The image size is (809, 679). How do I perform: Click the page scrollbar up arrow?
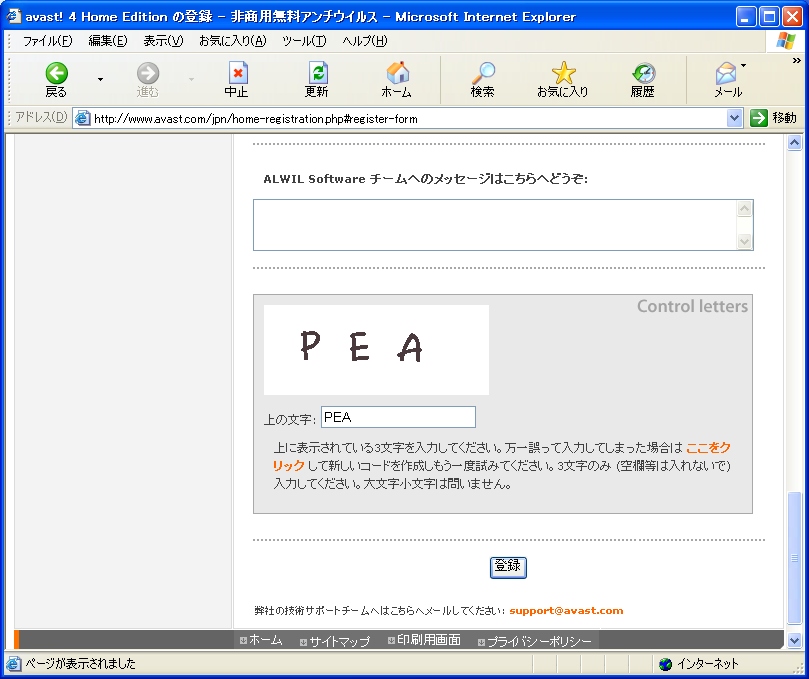coord(795,142)
